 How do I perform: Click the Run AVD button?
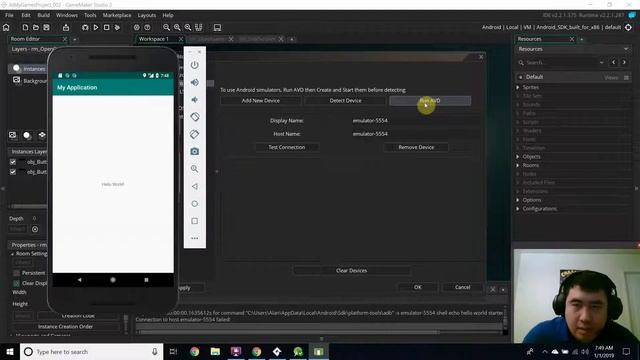click(x=430, y=100)
